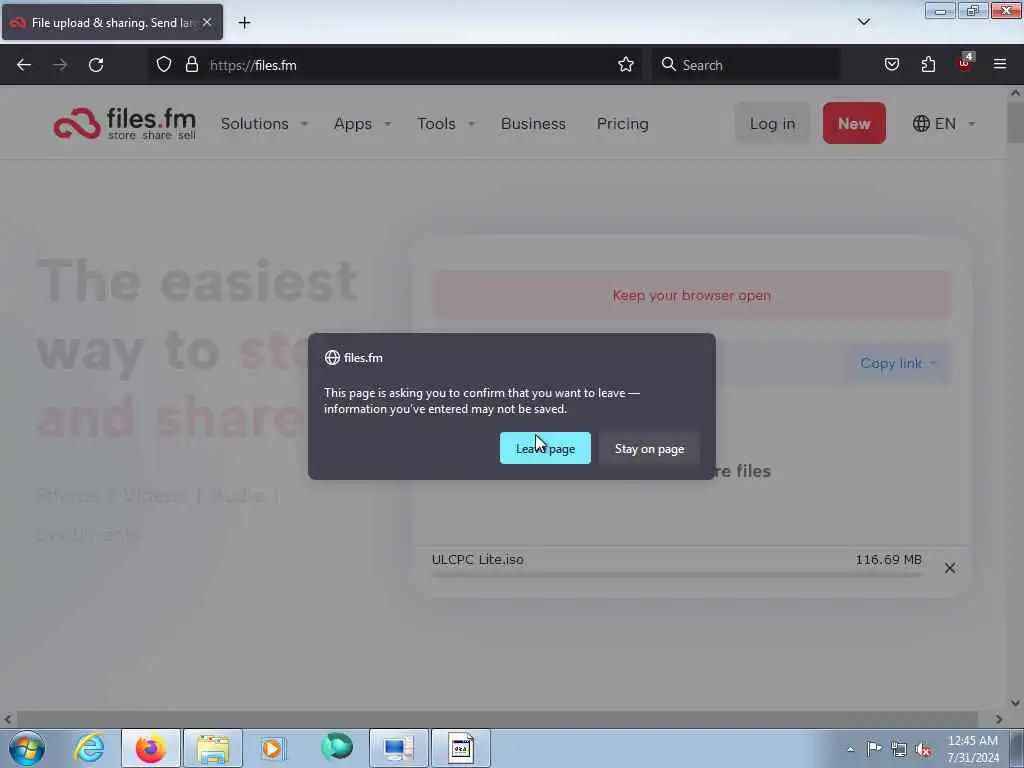Click the uBlock Origin toolbar icon
1024x768 pixels.
pos(965,63)
